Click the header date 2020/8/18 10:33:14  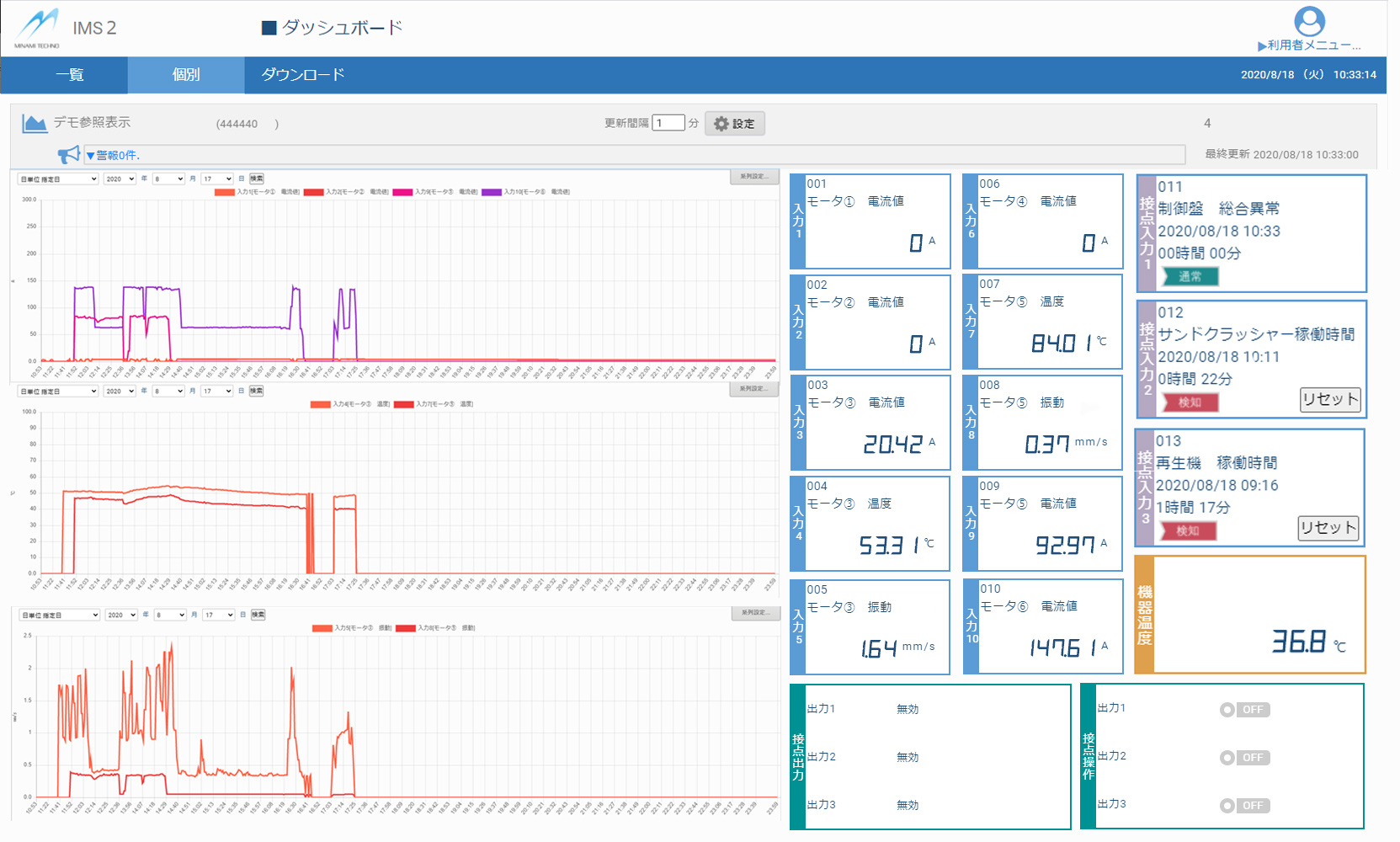coord(1308,75)
